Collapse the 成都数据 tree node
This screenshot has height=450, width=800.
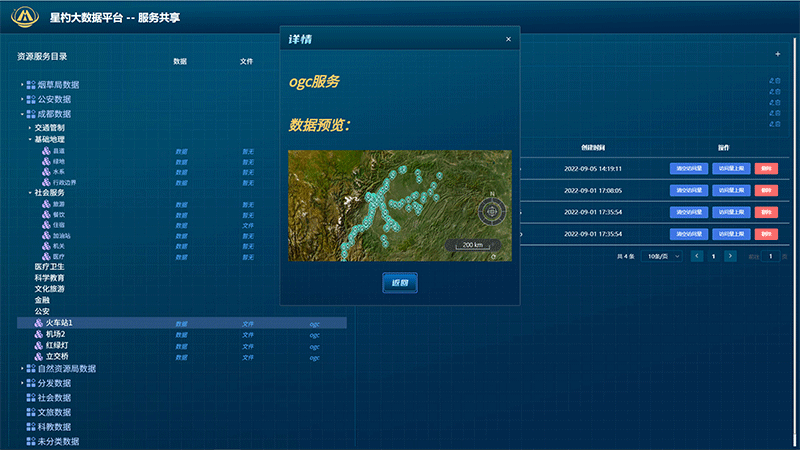(x=21, y=114)
